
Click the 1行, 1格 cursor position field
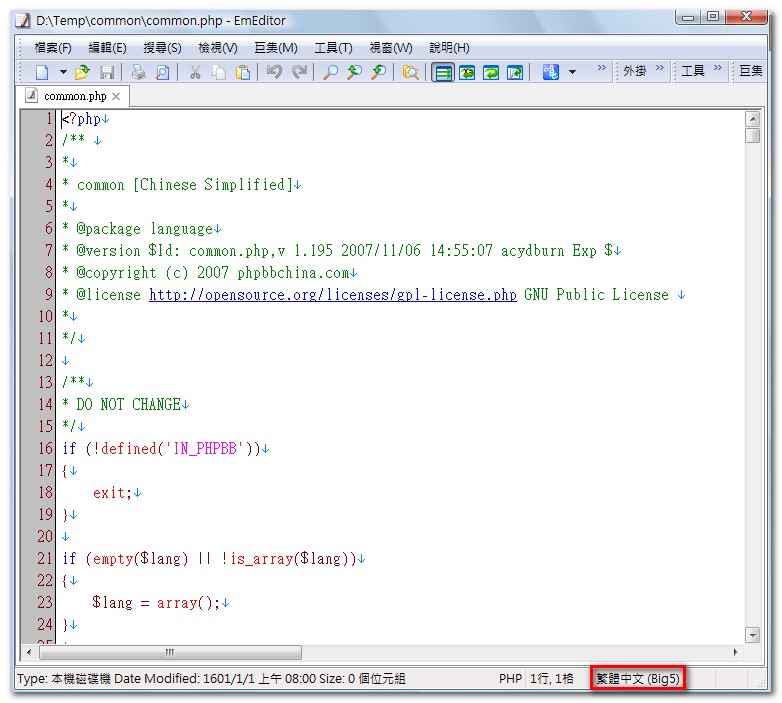[x=552, y=679]
